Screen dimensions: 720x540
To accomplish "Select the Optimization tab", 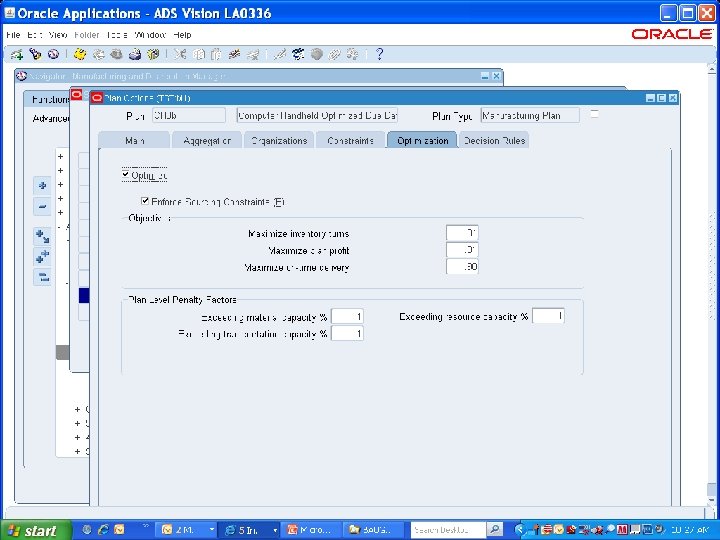I will 422,141.
